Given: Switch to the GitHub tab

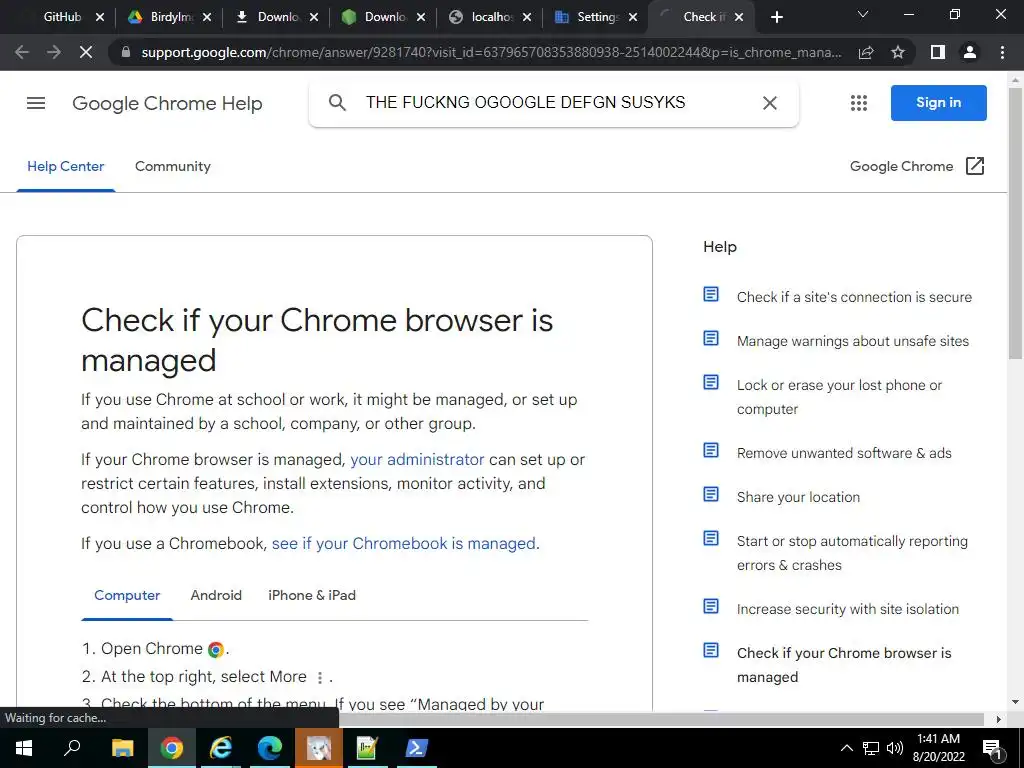Looking at the screenshot, I should (x=62, y=17).
